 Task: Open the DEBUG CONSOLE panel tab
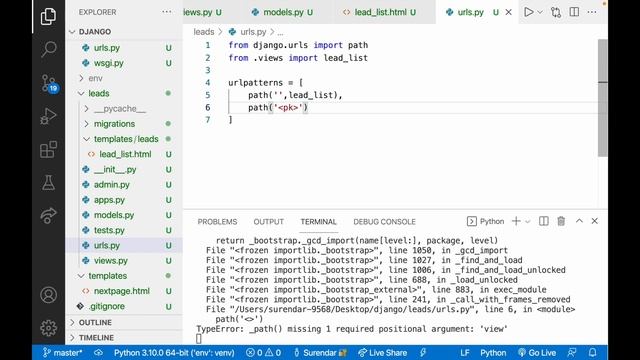click(x=384, y=222)
